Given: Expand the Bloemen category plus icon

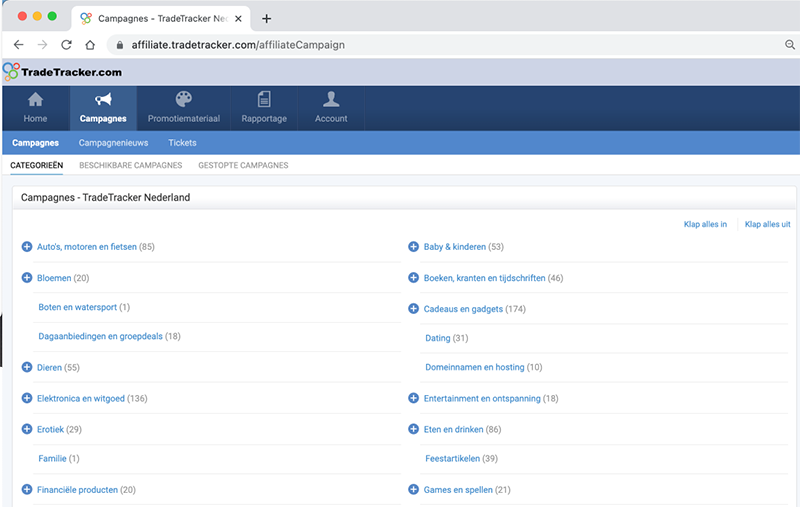Looking at the screenshot, I should click(27, 278).
